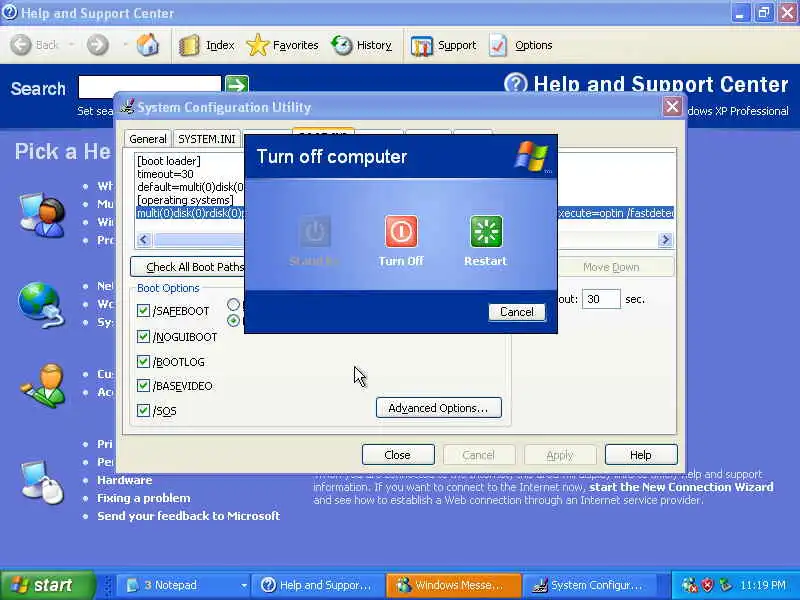Switch to System Configuration taskbar button
800x600 pixels.
click(588, 585)
